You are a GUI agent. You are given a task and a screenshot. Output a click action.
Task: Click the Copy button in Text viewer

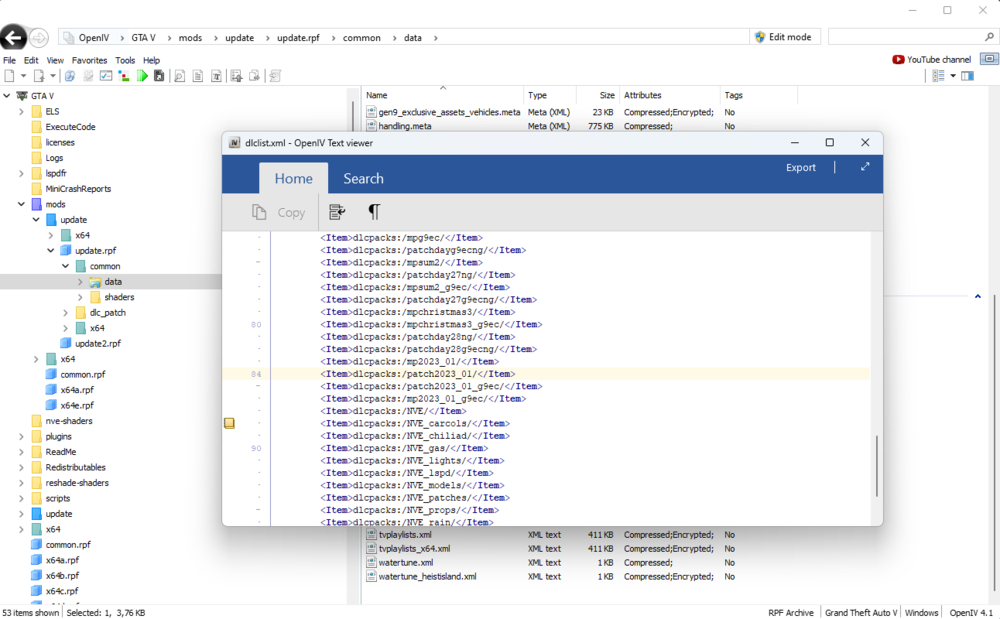(x=278, y=212)
